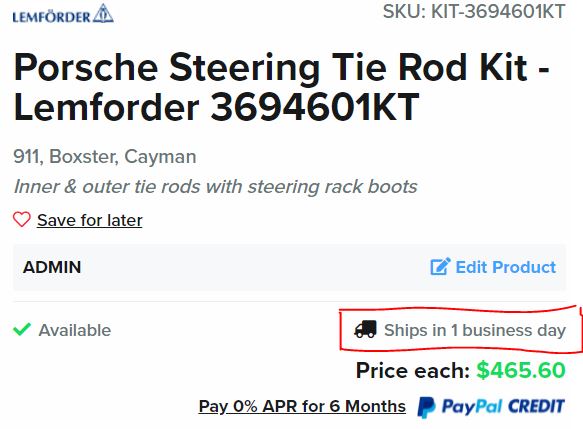
Task: Open the Edit Product link
Action: (506, 267)
